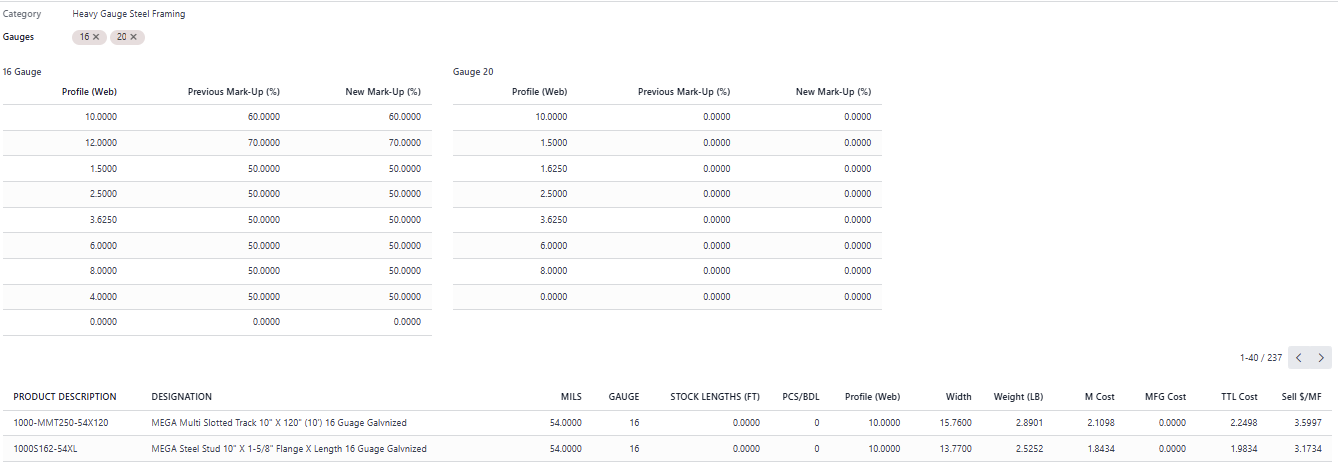Click Sell $/MF value 3.1734
The width and height of the screenshot is (1338, 464).
1307,449
